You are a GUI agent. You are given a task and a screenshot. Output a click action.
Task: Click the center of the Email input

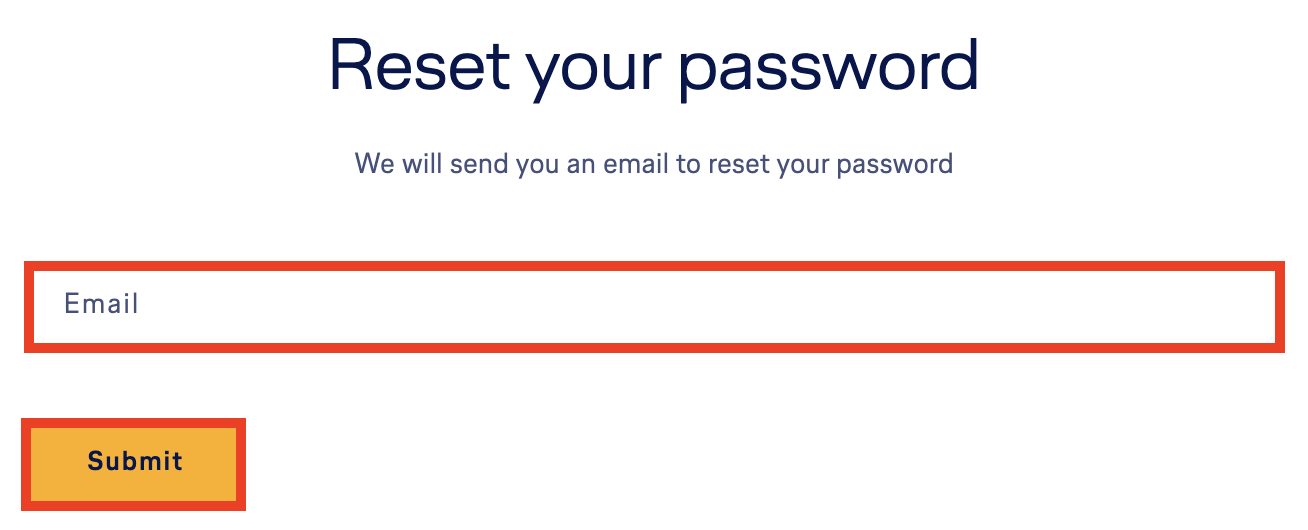[654, 306]
